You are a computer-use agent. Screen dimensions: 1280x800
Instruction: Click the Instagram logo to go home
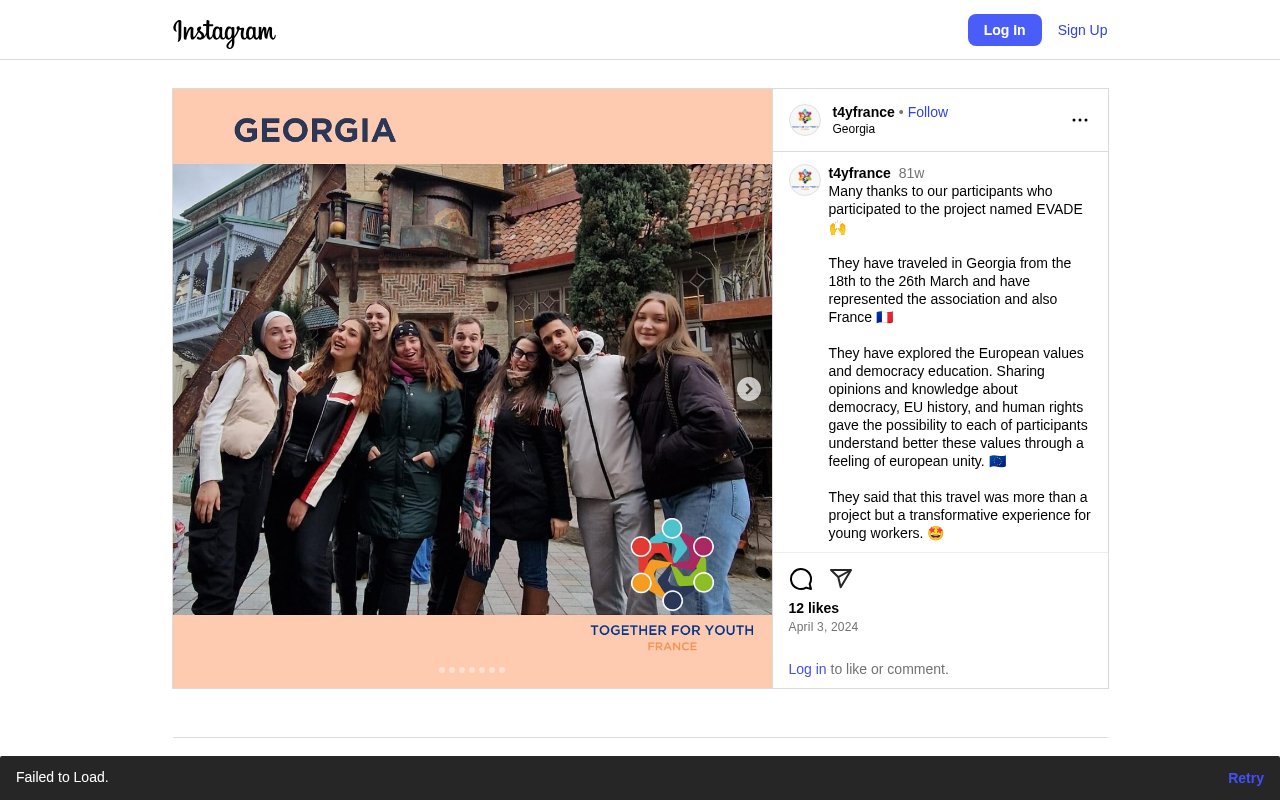point(224,32)
